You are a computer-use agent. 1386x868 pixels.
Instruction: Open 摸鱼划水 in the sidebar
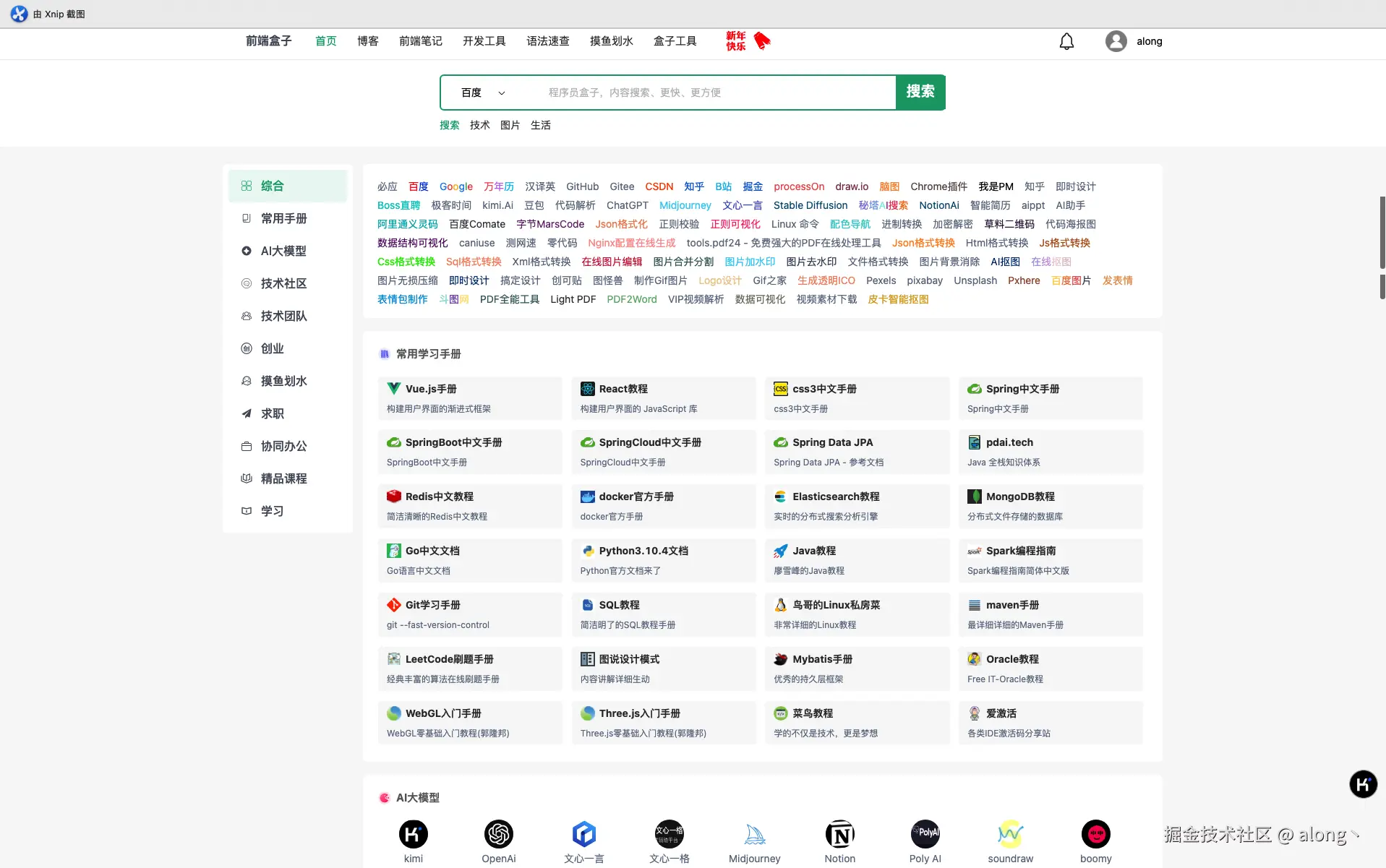pos(288,381)
